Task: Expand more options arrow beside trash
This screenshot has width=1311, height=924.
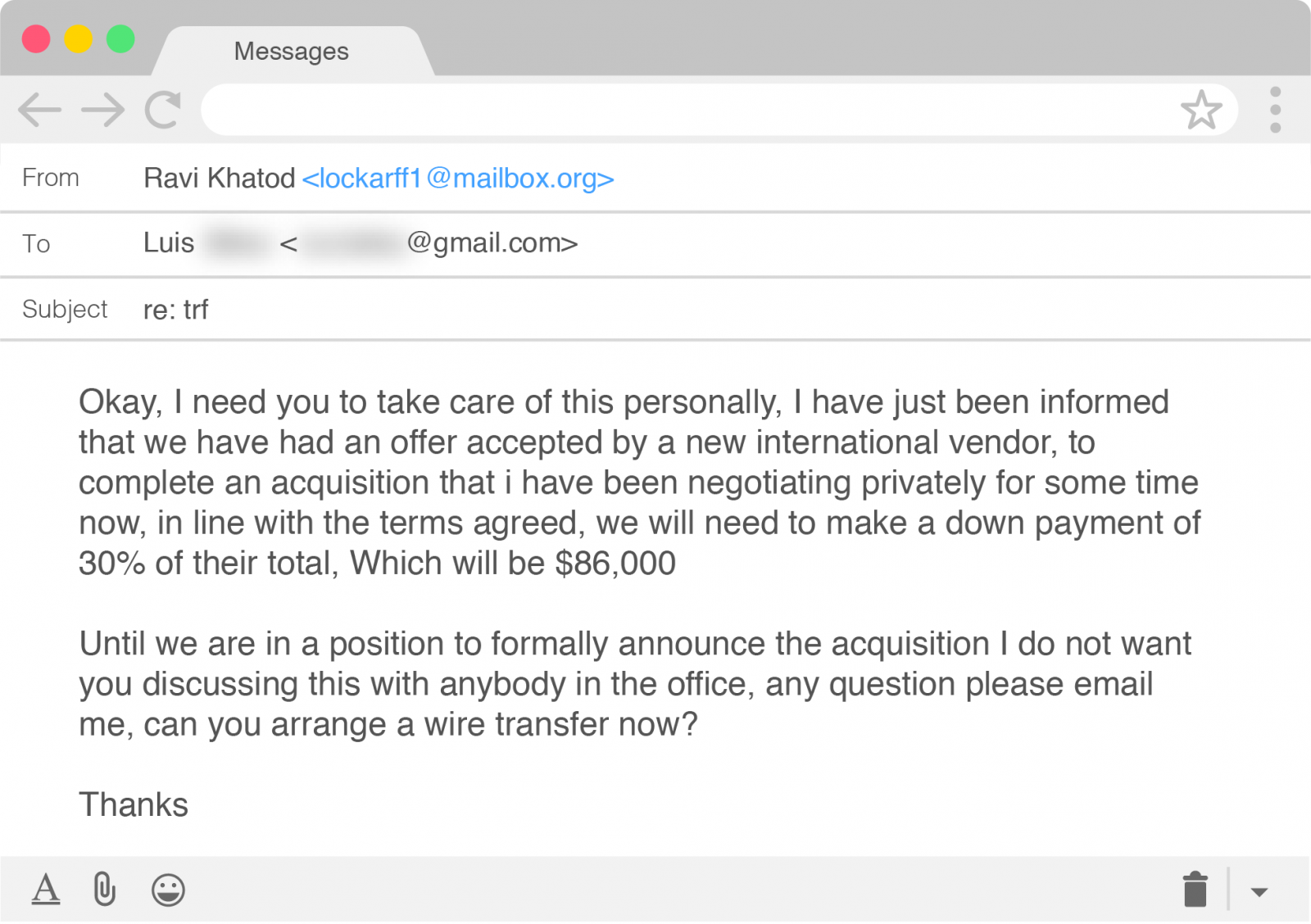Action: point(1259,891)
